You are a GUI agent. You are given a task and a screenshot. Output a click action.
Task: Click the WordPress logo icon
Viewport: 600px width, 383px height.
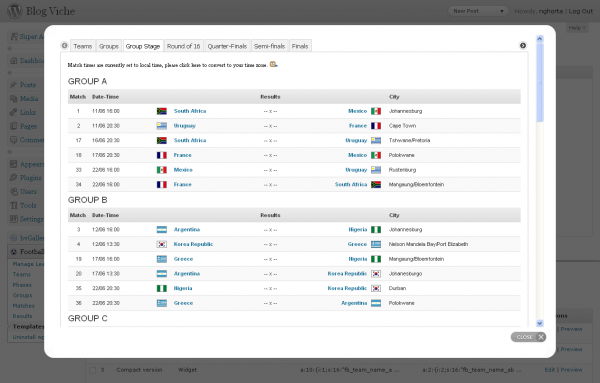click(x=15, y=11)
